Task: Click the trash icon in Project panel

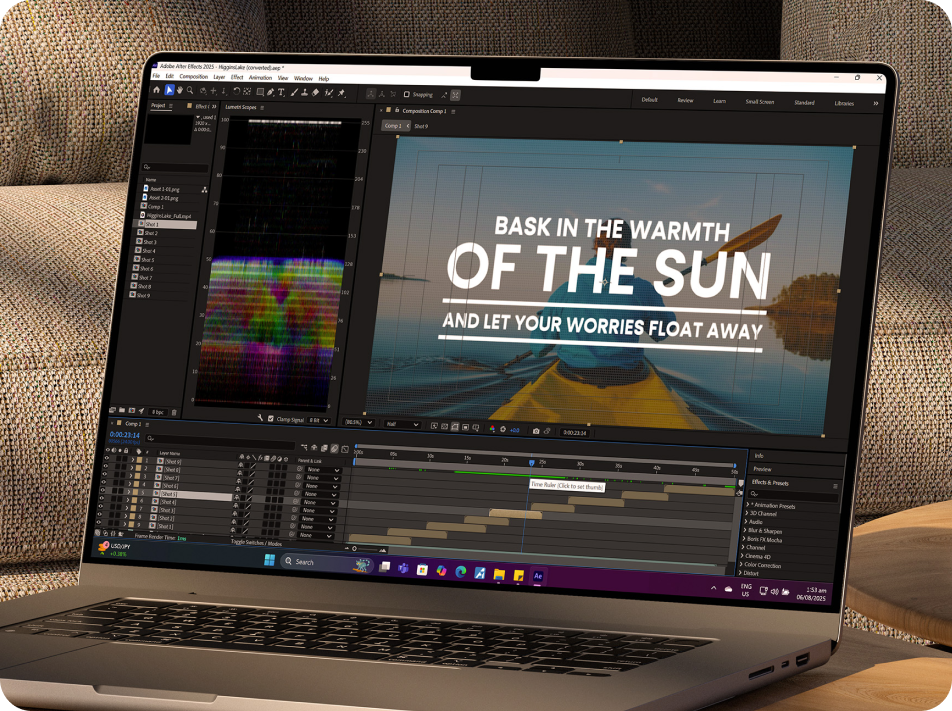Action: click(x=174, y=412)
